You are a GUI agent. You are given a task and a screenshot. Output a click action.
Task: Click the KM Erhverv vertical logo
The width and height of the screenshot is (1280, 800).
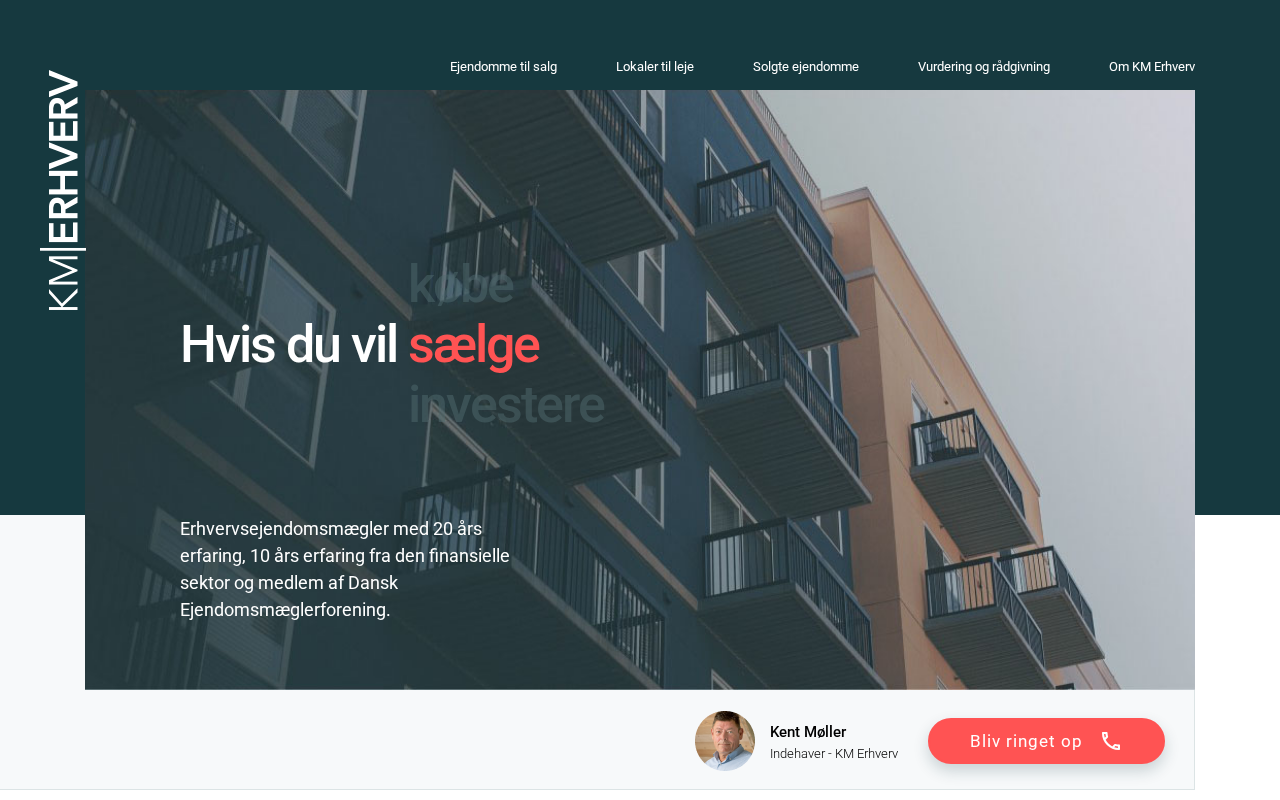pos(63,191)
